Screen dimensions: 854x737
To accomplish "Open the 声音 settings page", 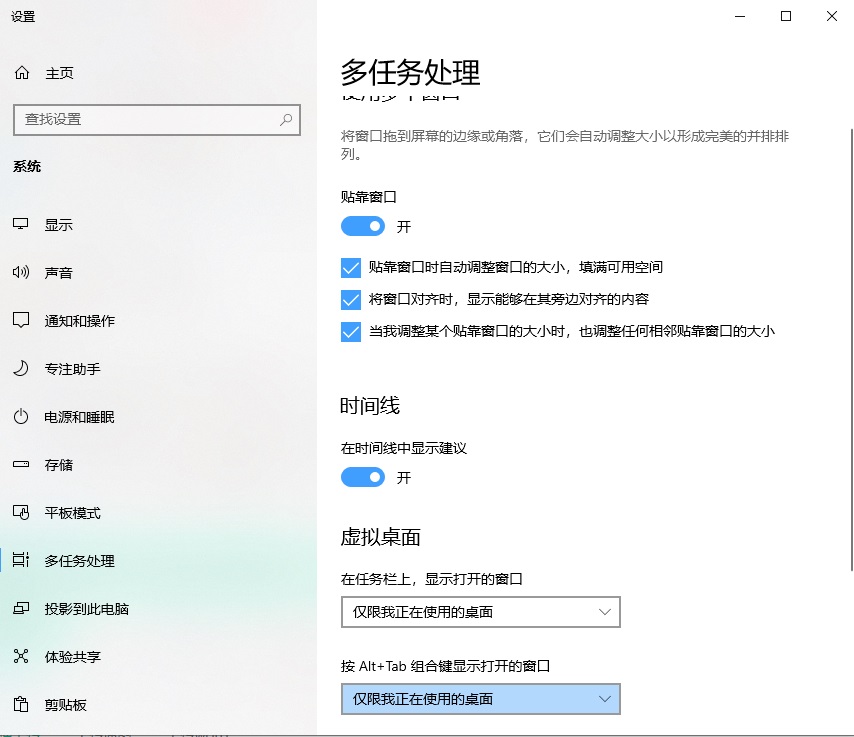I will (x=58, y=272).
